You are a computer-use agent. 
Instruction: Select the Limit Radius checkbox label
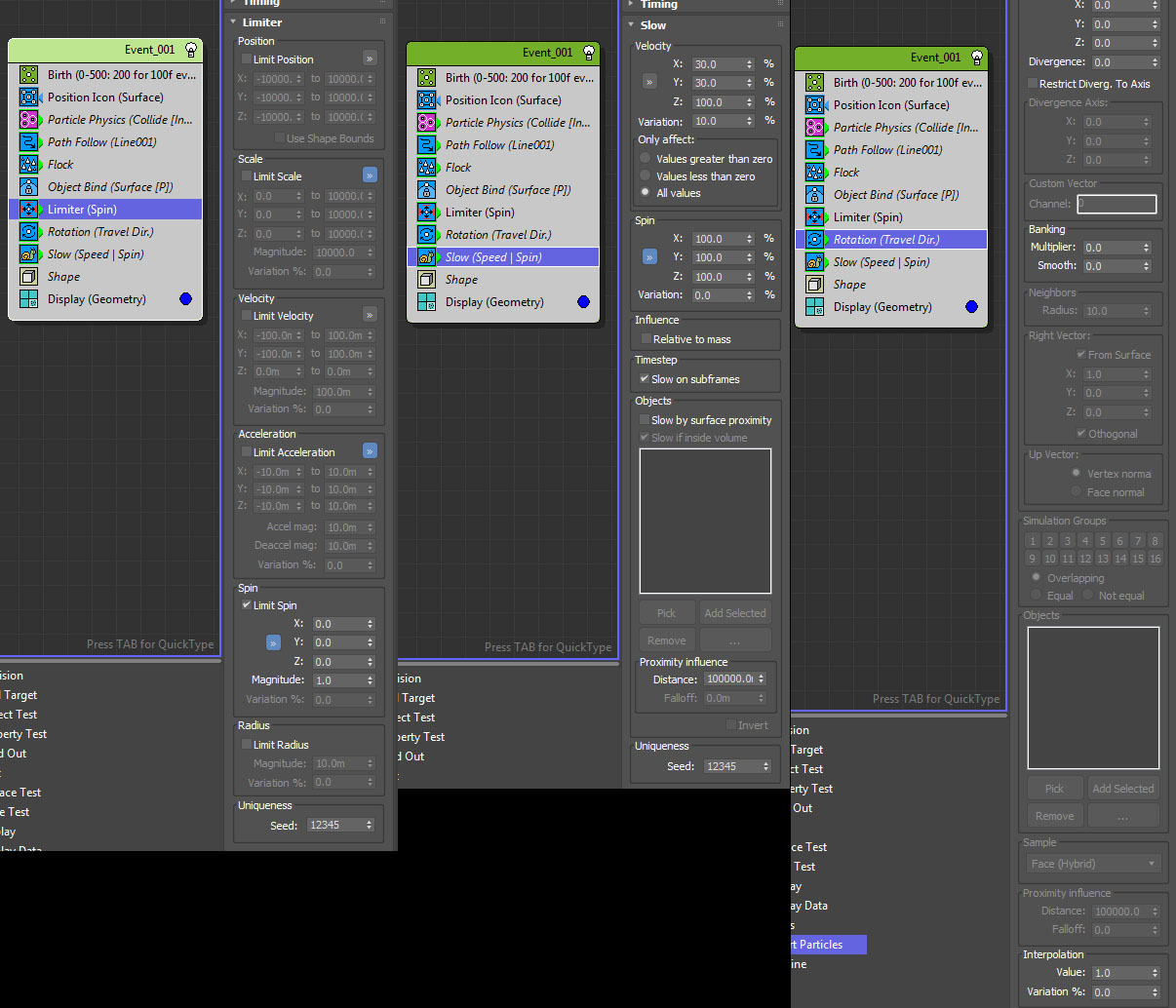pos(281,745)
